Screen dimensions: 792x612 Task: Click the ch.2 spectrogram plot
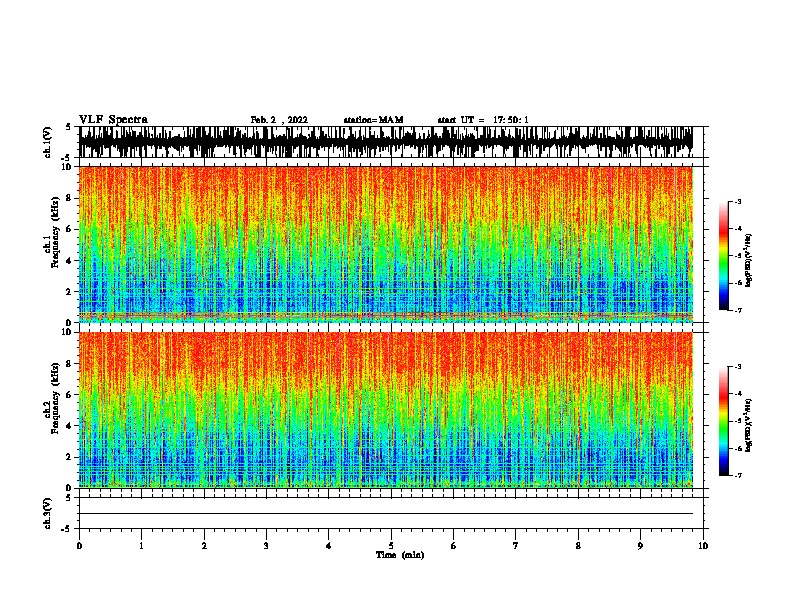coord(386,410)
